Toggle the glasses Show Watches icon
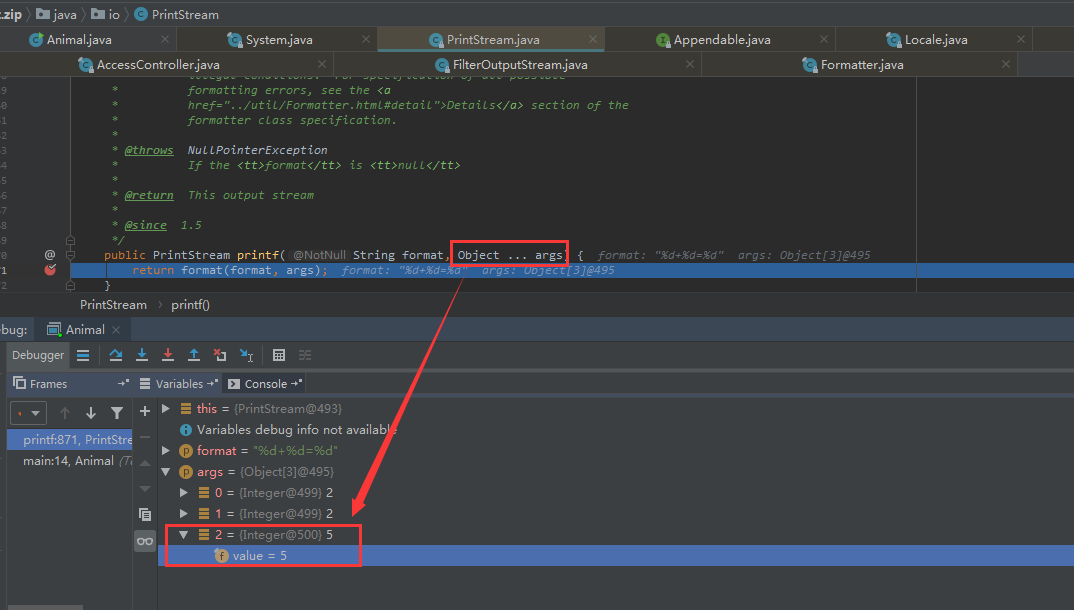This screenshot has width=1074, height=610. pos(145,542)
